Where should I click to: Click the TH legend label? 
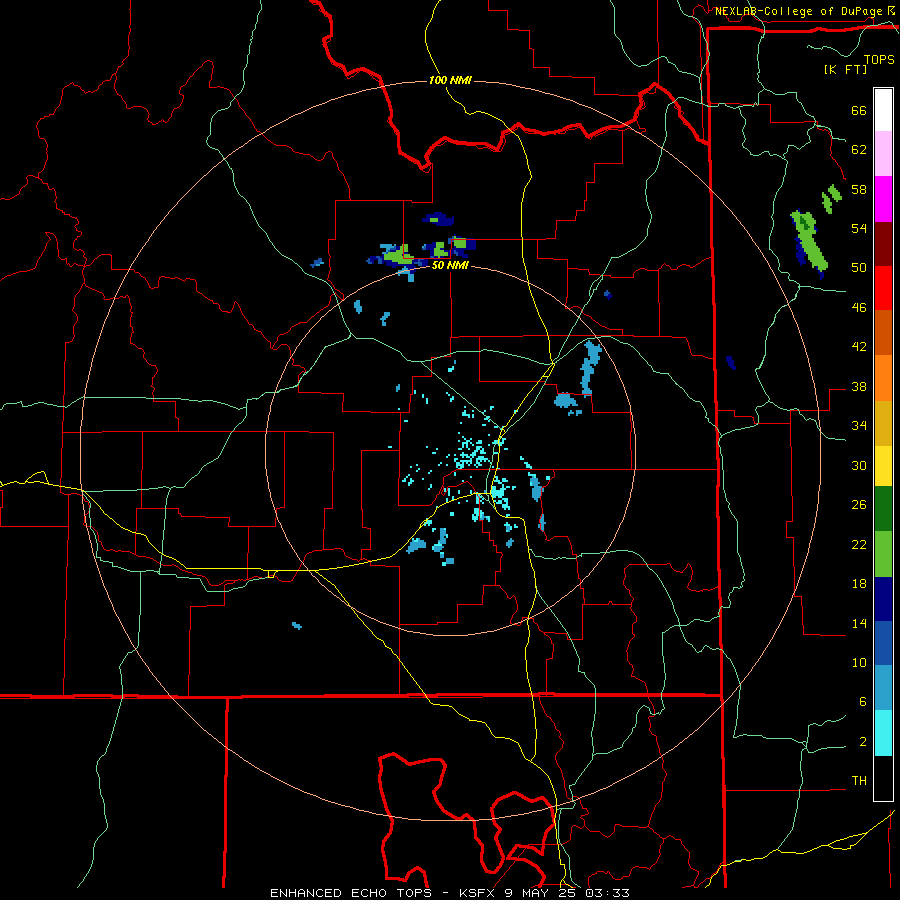pyautogui.click(x=859, y=781)
